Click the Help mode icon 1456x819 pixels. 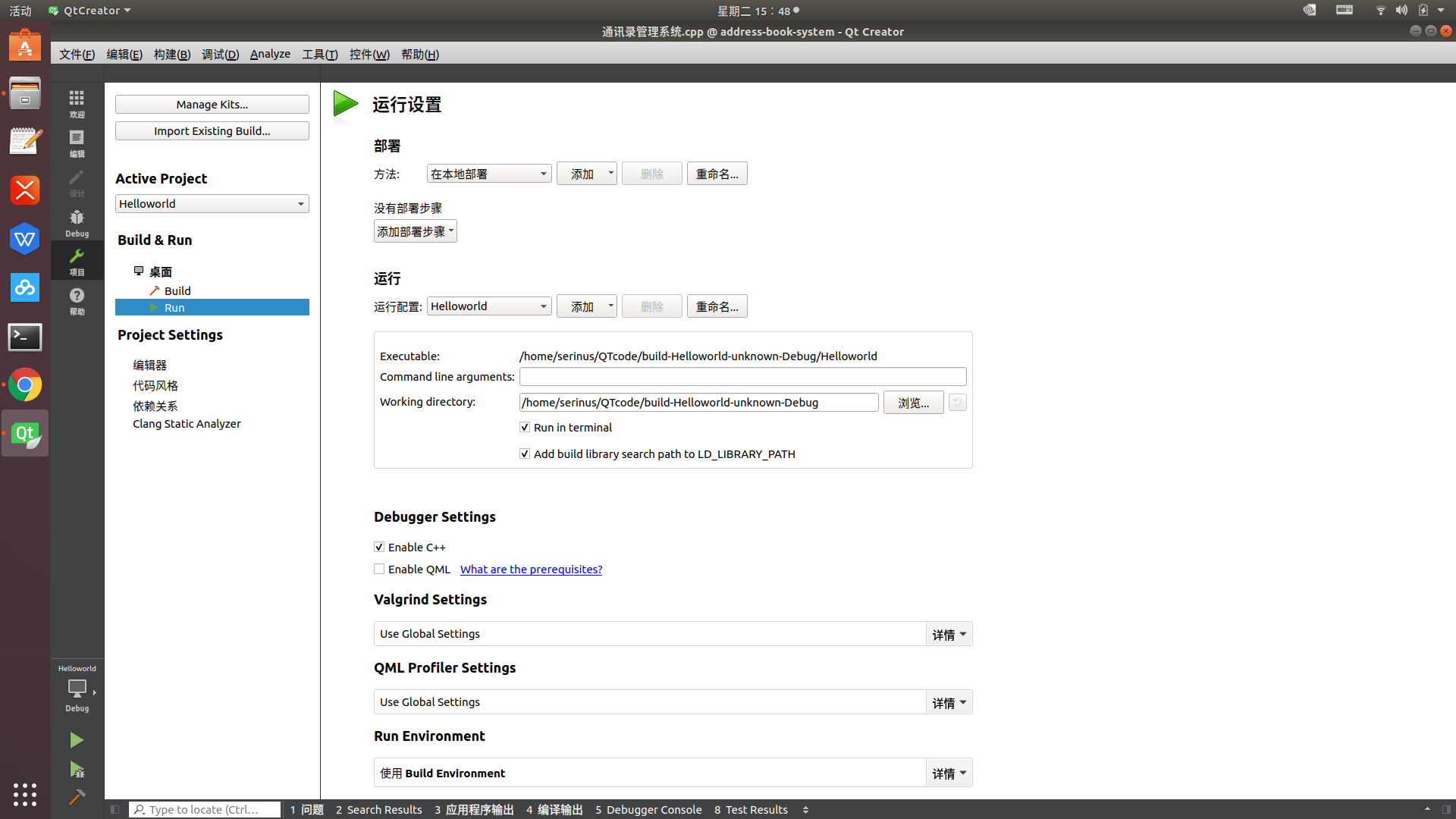click(x=77, y=300)
